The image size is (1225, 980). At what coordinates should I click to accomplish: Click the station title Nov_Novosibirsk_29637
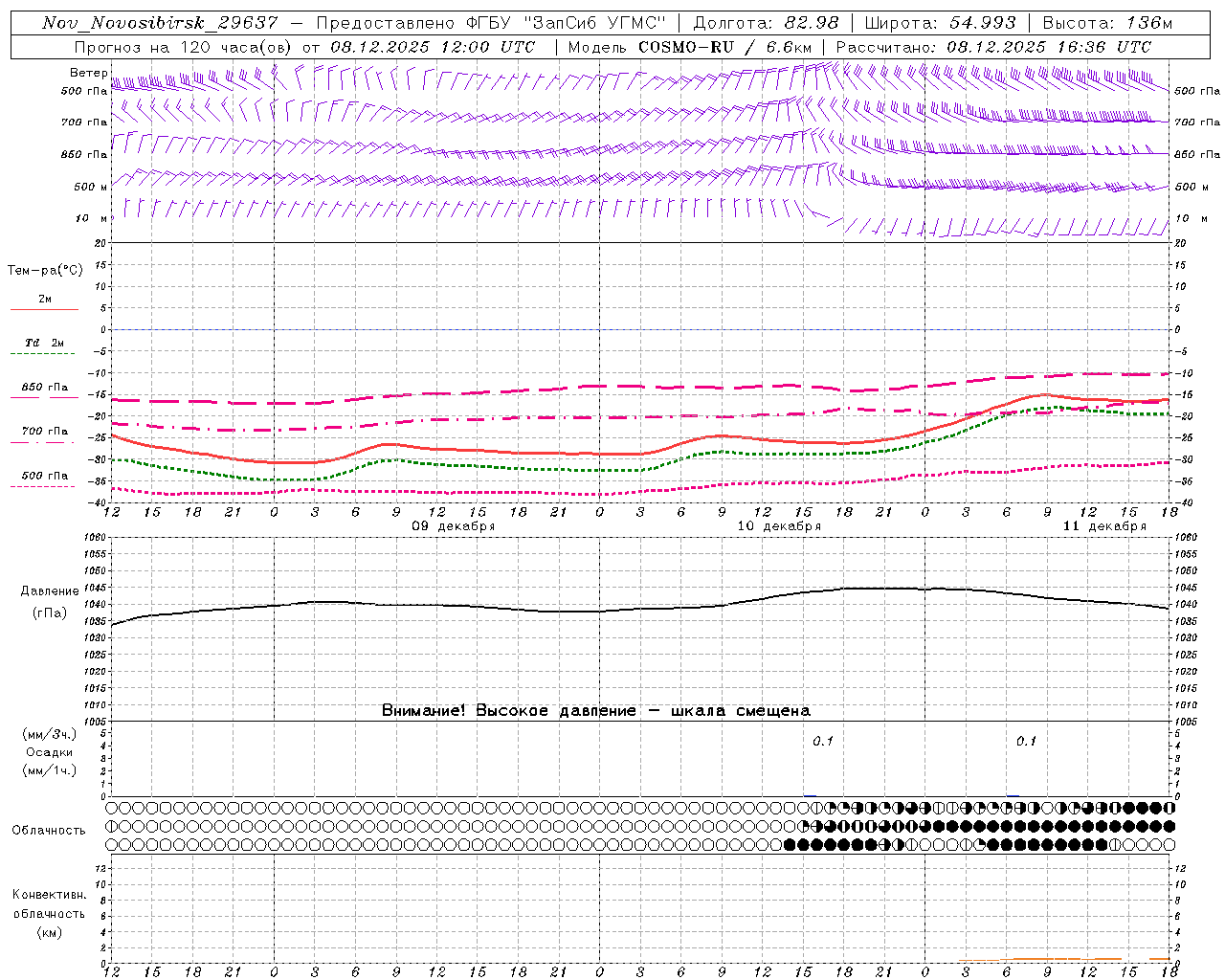tap(160, 23)
